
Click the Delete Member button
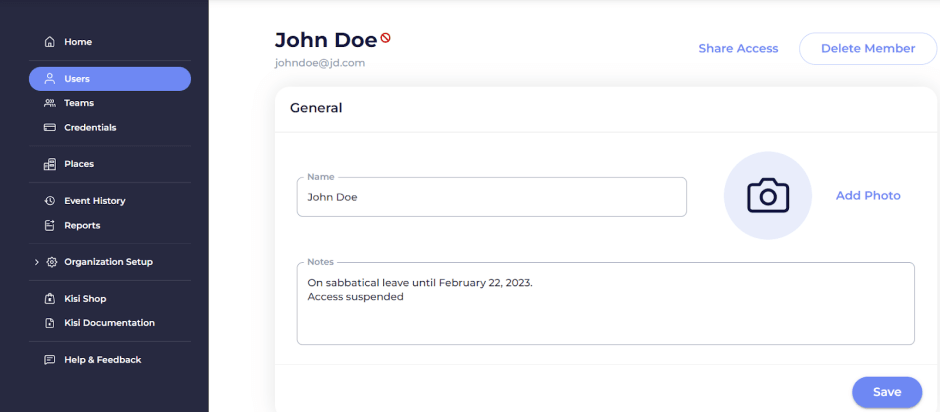click(867, 49)
